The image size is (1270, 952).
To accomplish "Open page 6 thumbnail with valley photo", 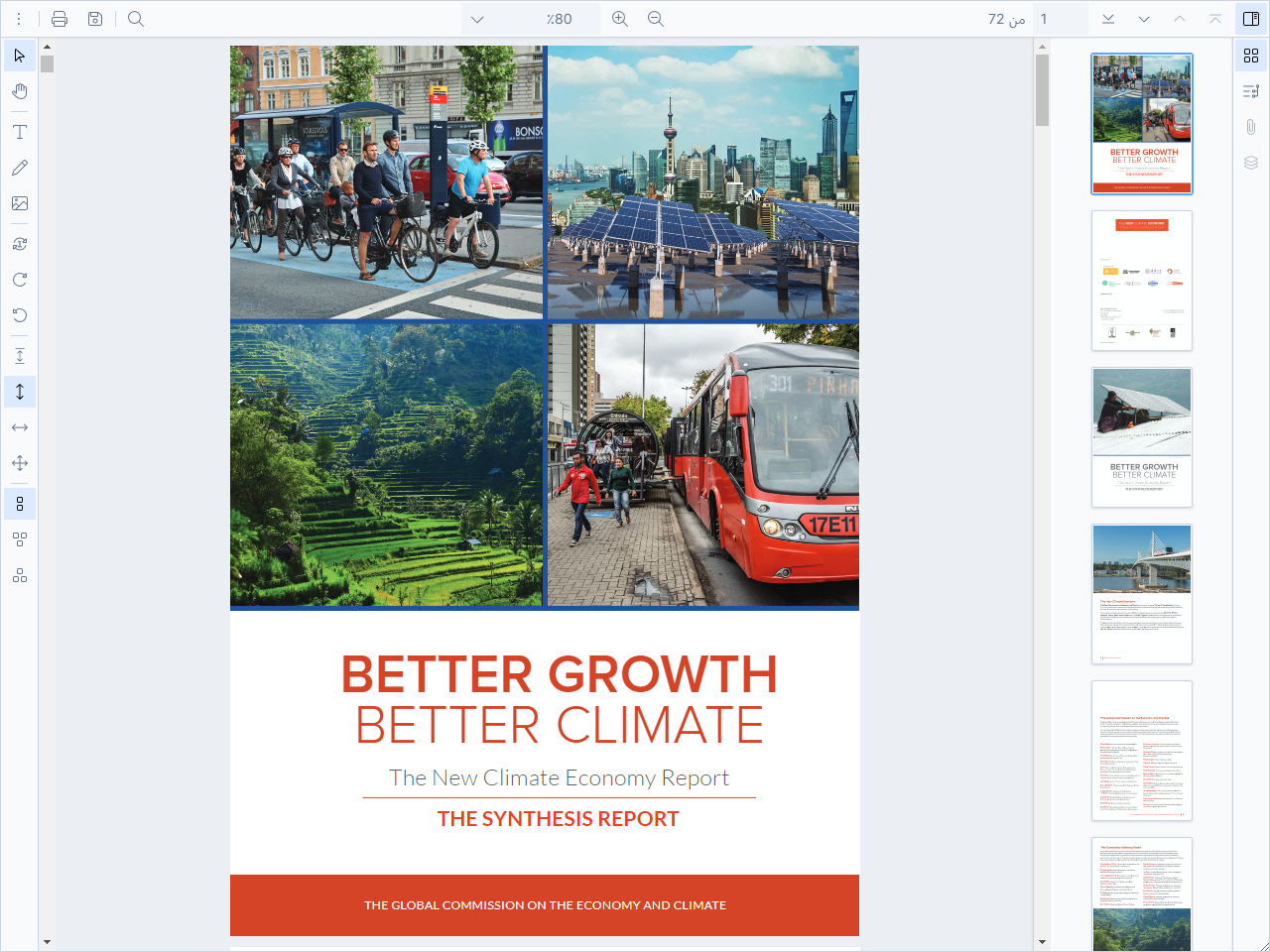I will (x=1142, y=894).
